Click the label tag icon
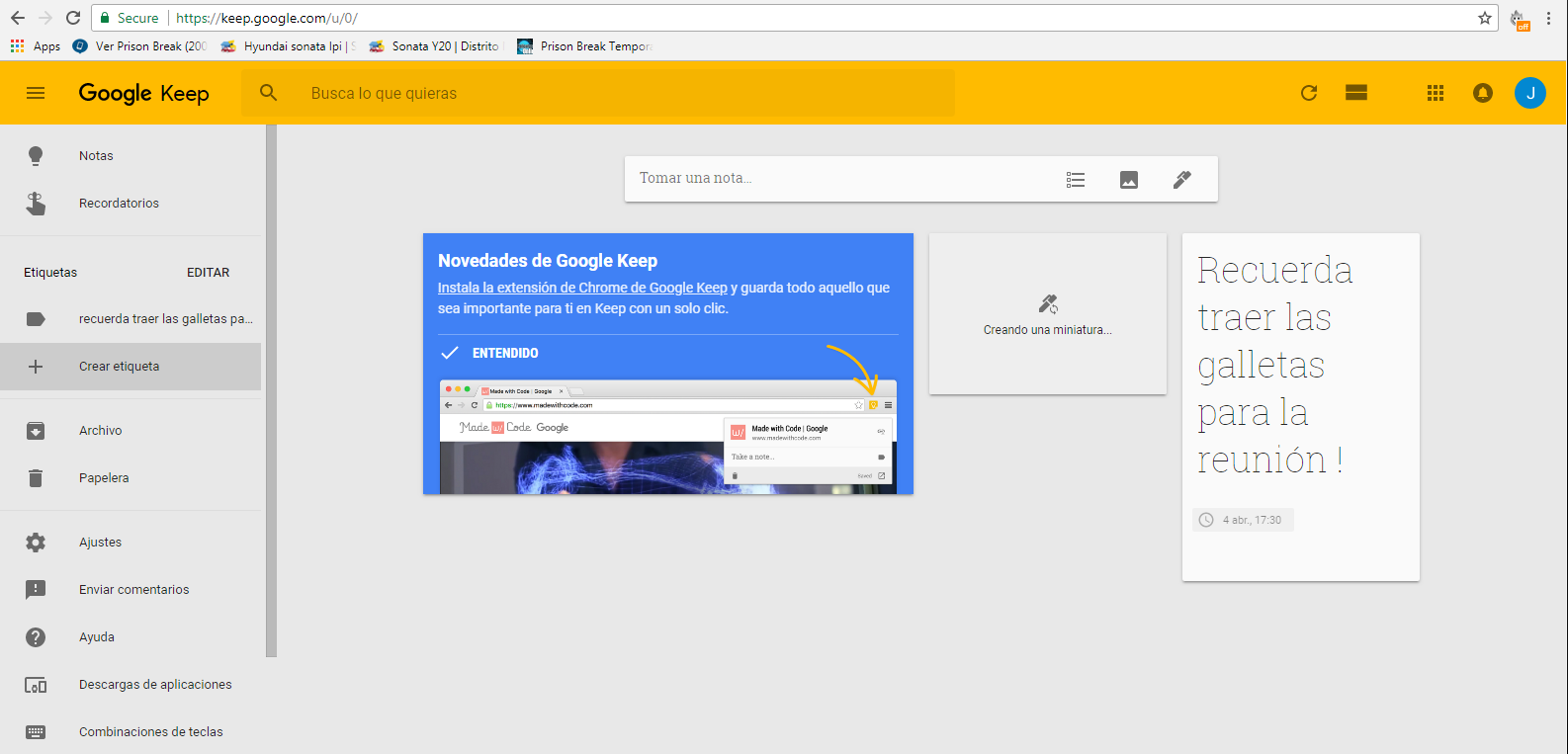Viewport: 1568px width, 754px height. 36,318
